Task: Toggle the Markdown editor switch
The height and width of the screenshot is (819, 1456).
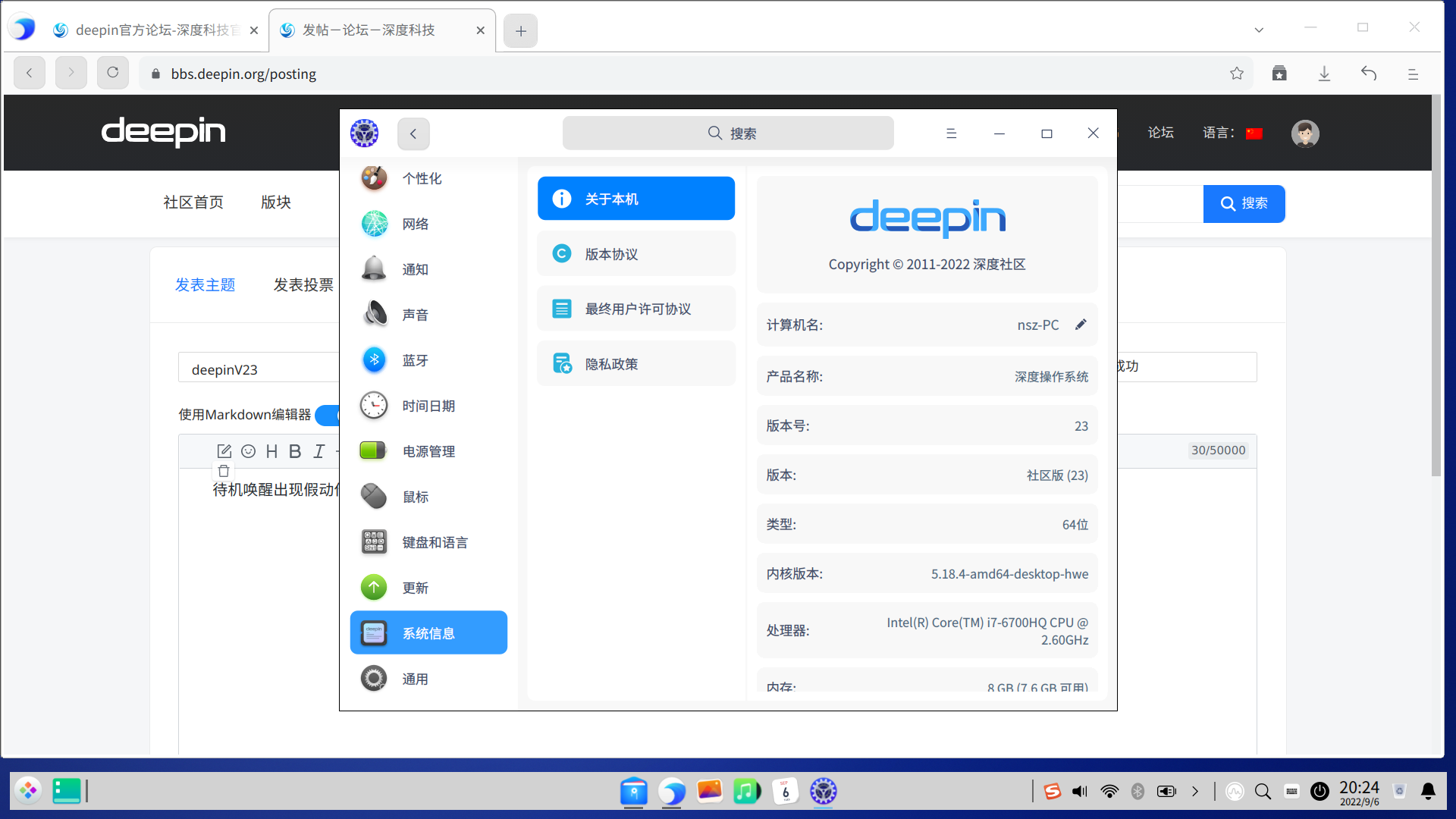Action: (x=328, y=415)
